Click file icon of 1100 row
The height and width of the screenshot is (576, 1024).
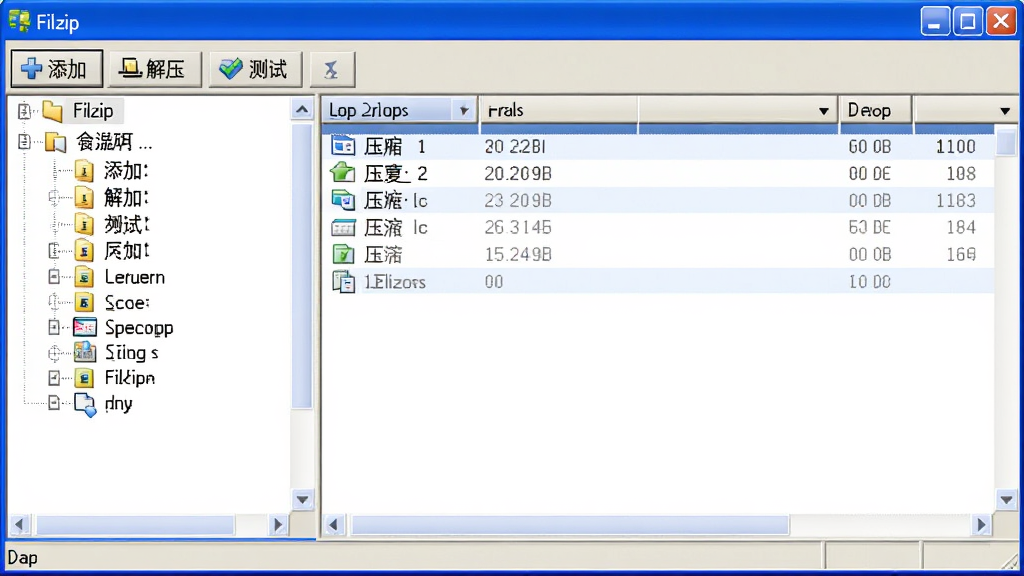point(343,146)
